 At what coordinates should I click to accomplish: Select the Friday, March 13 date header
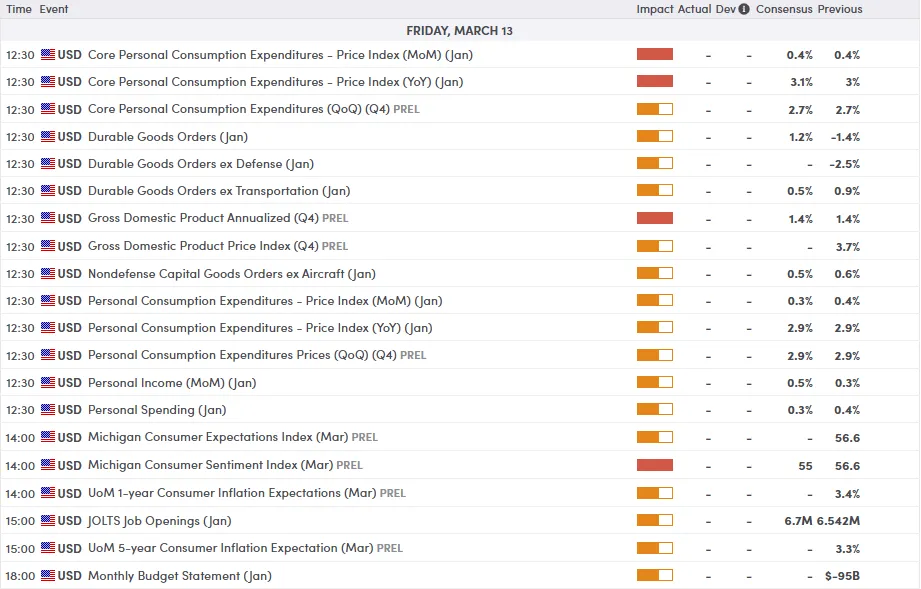459,31
